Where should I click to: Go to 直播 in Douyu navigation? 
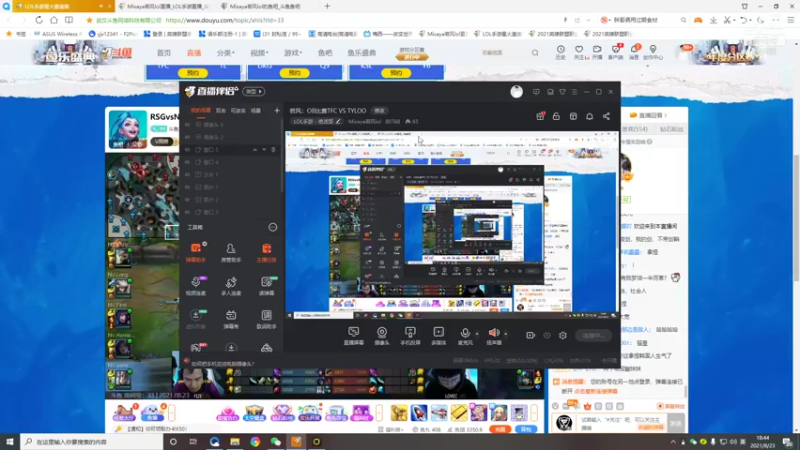point(194,53)
